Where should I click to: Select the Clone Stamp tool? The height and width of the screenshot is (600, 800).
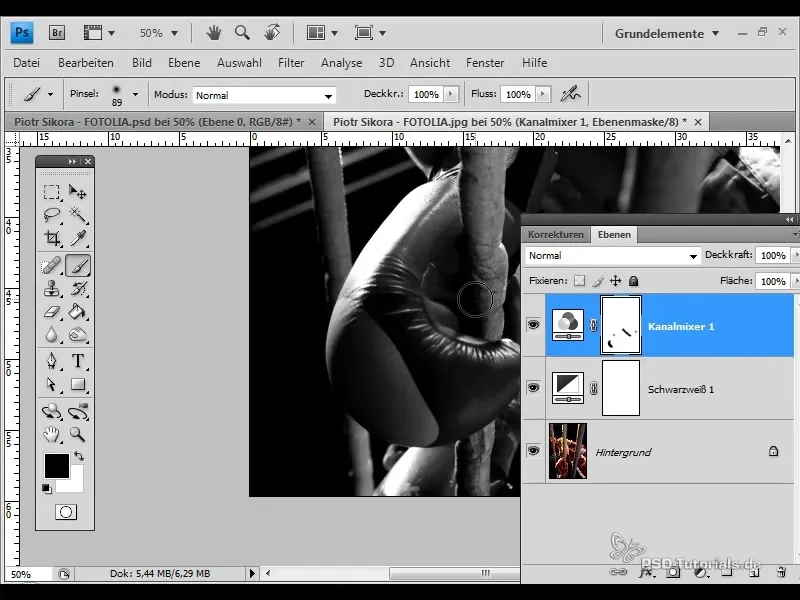tap(51, 288)
